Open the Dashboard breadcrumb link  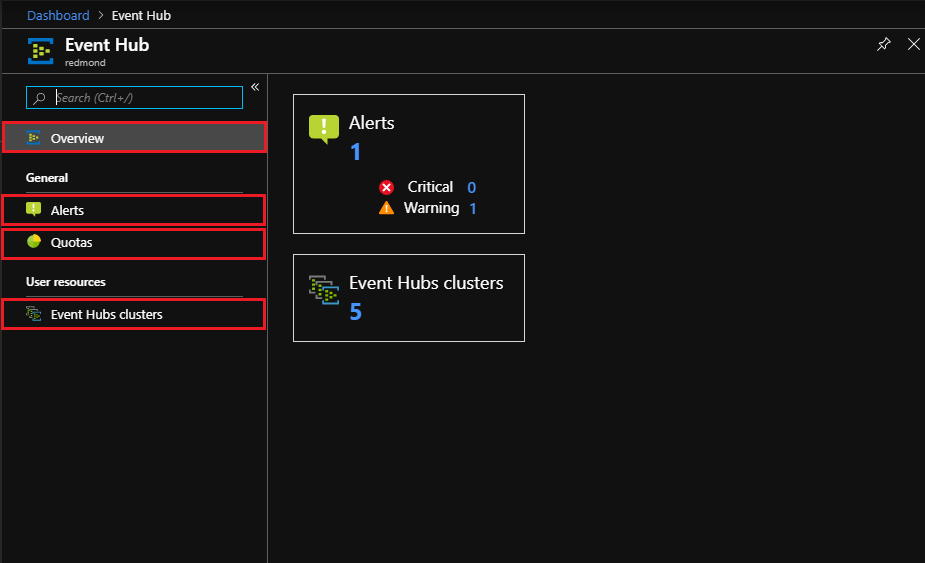point(58,15)
